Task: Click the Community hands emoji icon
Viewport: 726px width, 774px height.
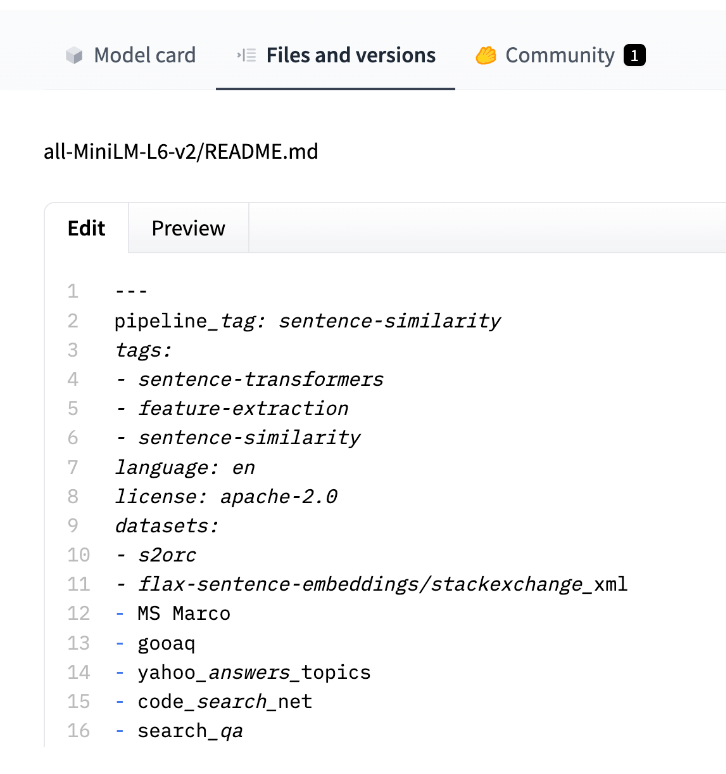Action: click(x=486, y=56)
